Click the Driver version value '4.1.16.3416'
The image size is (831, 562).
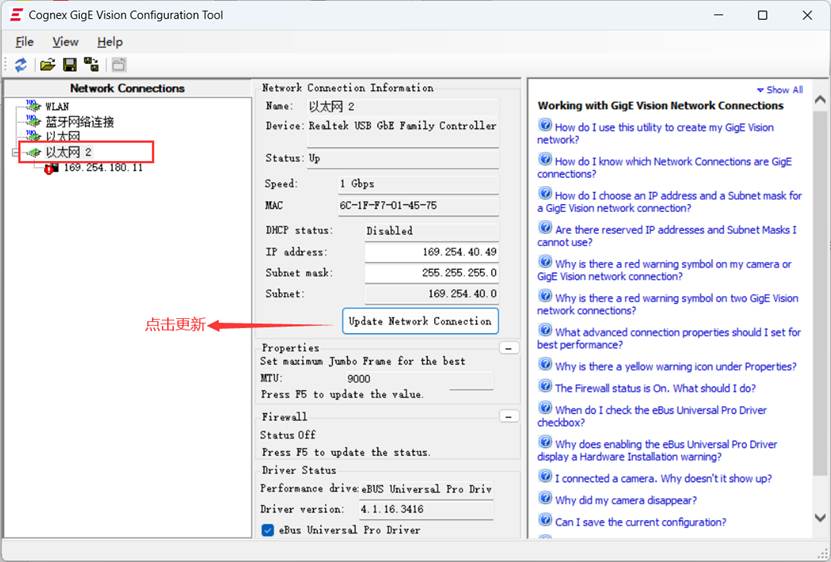pyautogui.click(x=392, y=509)
